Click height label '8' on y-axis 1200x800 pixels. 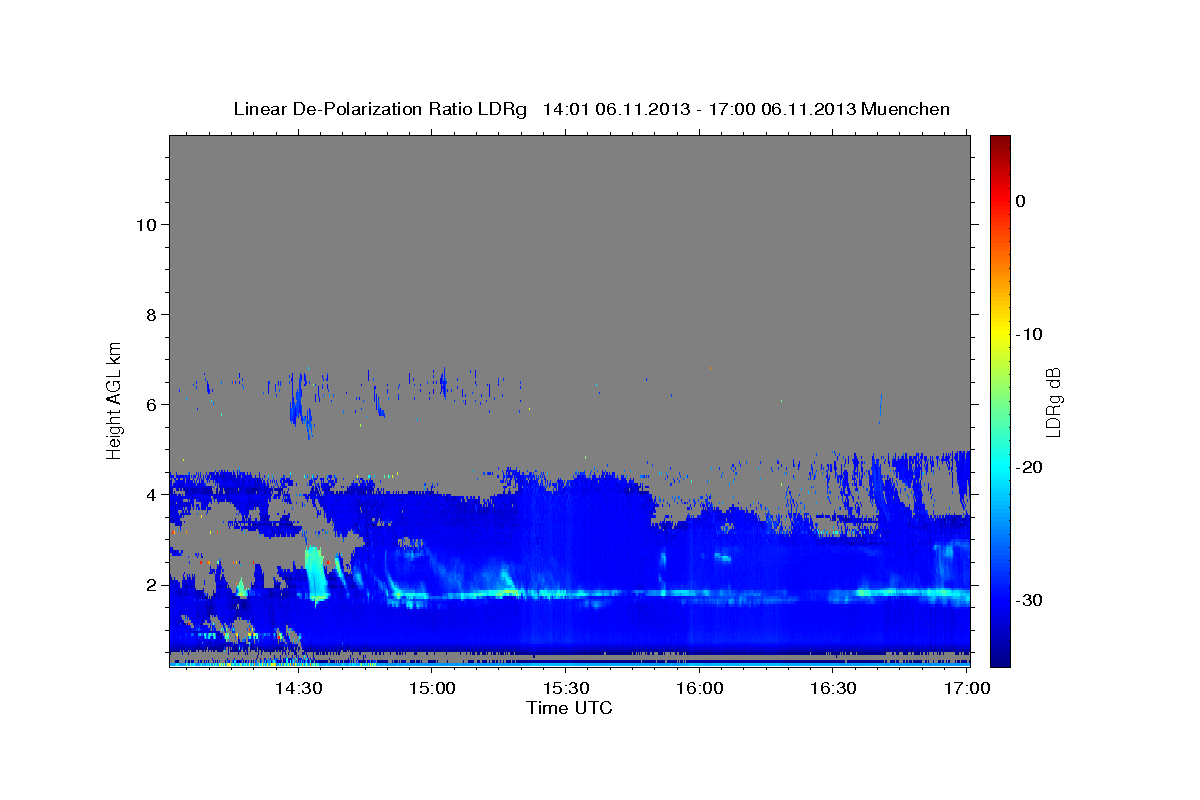pos(150,314)
